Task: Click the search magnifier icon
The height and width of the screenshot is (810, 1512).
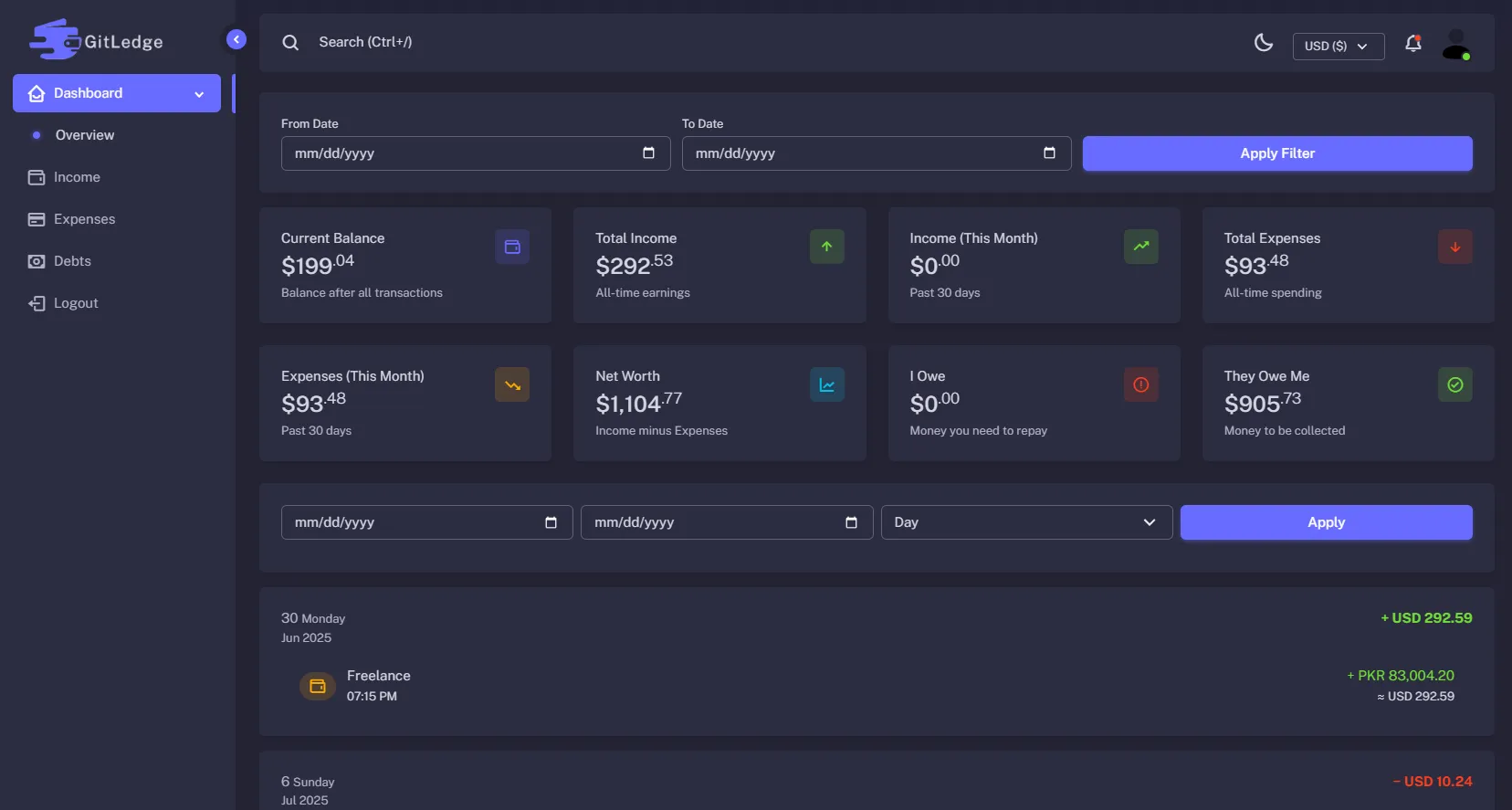Action: click(290, 43)
